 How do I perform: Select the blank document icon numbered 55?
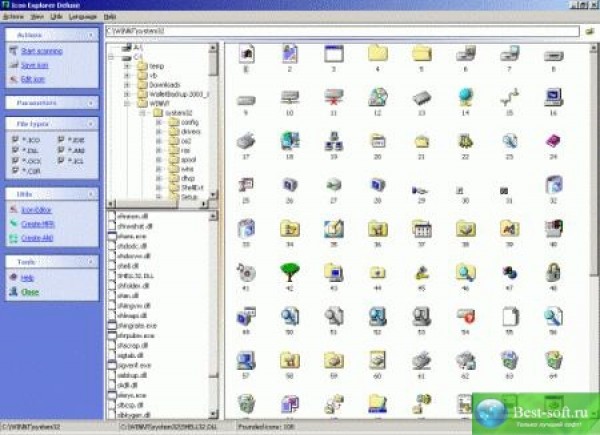tap(510, 316)
